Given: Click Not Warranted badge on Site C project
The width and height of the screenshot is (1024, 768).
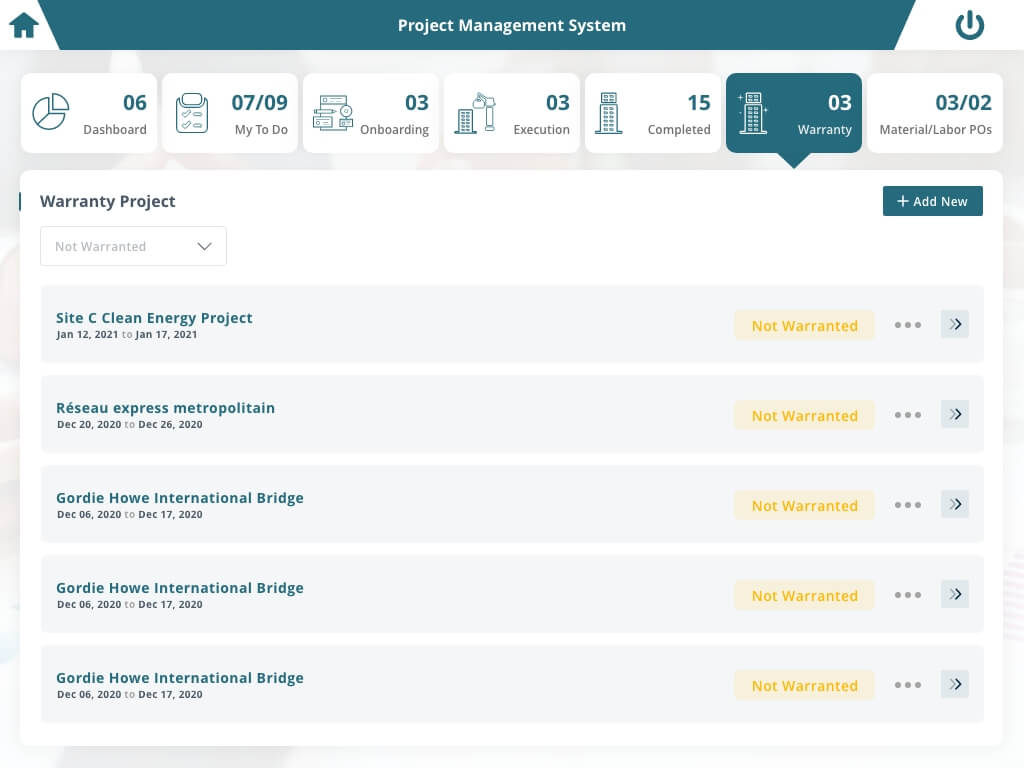Looking at the screenshot, I should 805,325.
